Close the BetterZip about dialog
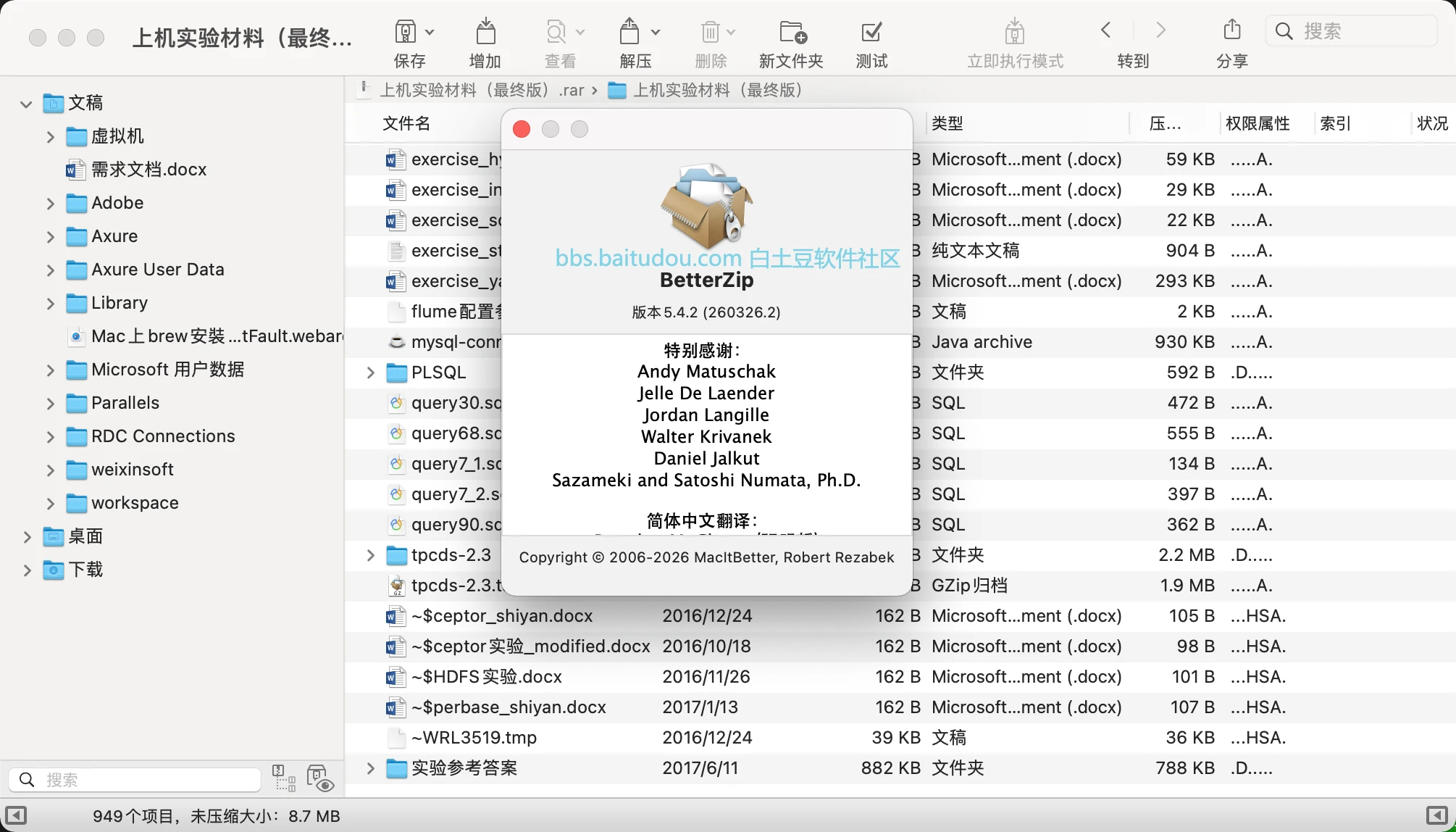1456x832 pixels. coord(522,129)
